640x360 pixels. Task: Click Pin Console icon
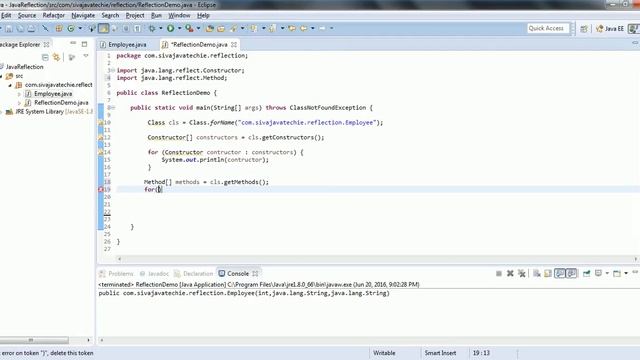(587, 273)
